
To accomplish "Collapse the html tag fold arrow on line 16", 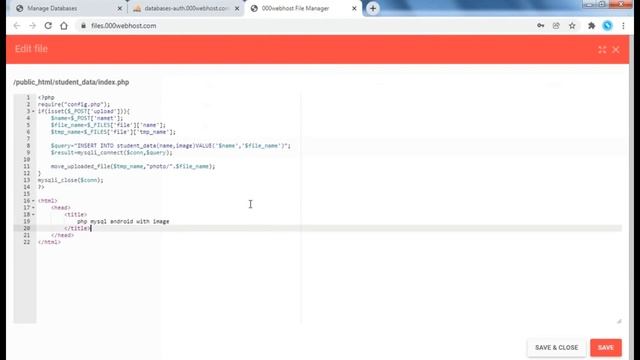I will pos(33,201).
